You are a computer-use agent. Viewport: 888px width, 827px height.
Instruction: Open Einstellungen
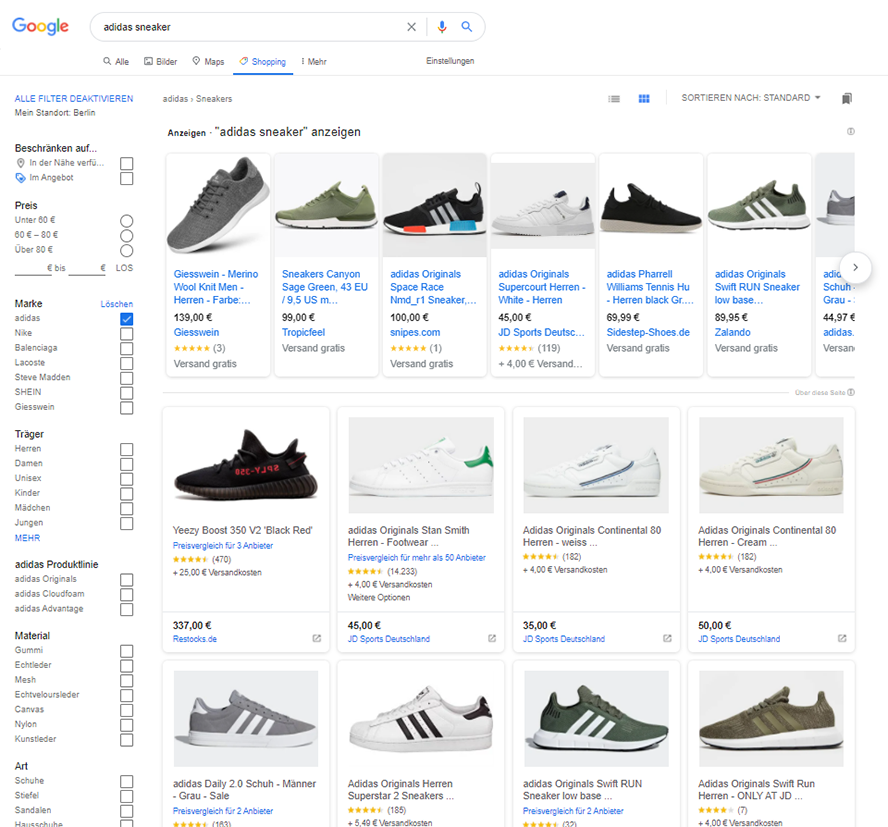(x=450, y=61)
